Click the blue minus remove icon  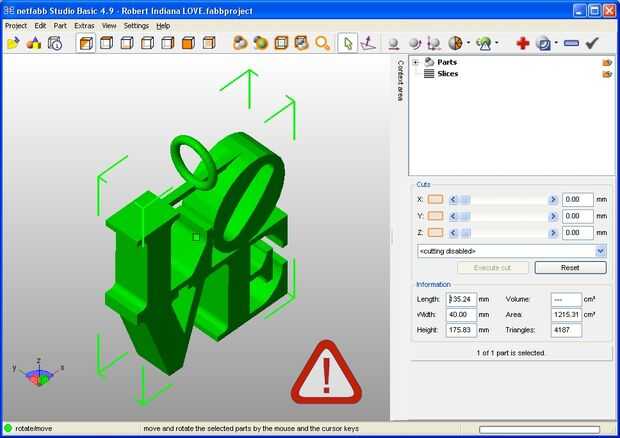click(571, 43)
